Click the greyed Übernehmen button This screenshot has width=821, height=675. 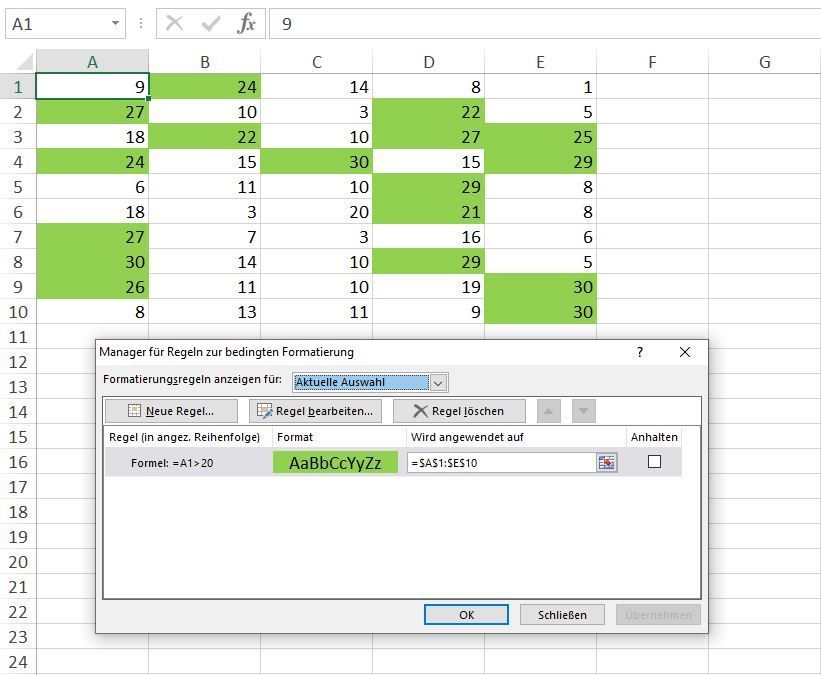658,615
